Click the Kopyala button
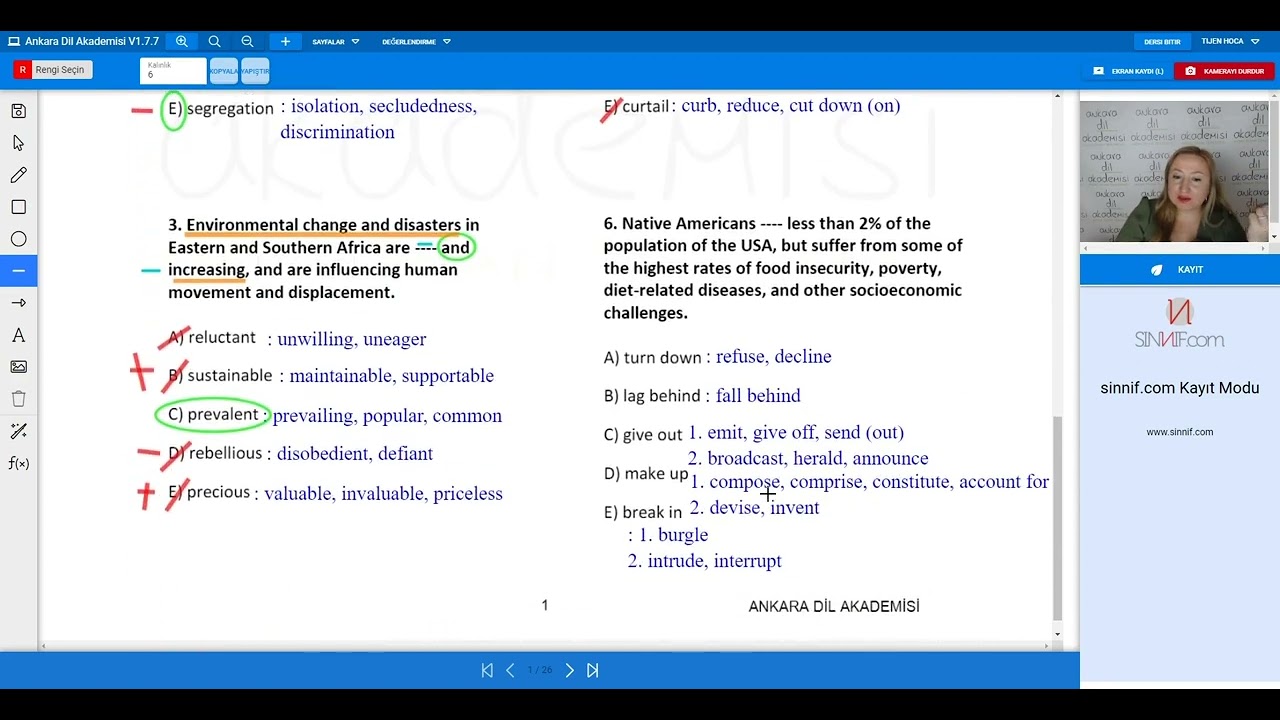The width and height of the screenshot is (1280, 720). coord(224,71)
